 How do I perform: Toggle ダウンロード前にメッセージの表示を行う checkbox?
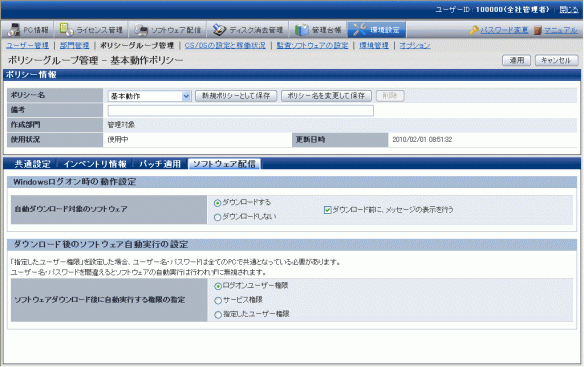(x=327, y=210)
